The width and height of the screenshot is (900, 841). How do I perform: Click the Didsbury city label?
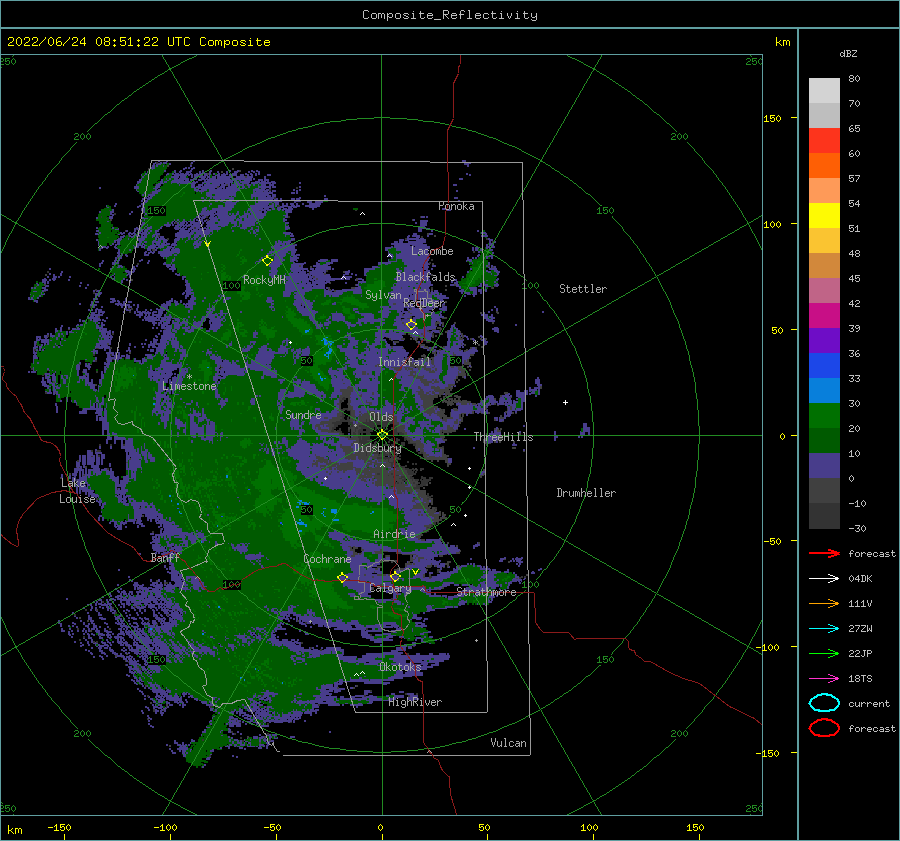[377, 448]
